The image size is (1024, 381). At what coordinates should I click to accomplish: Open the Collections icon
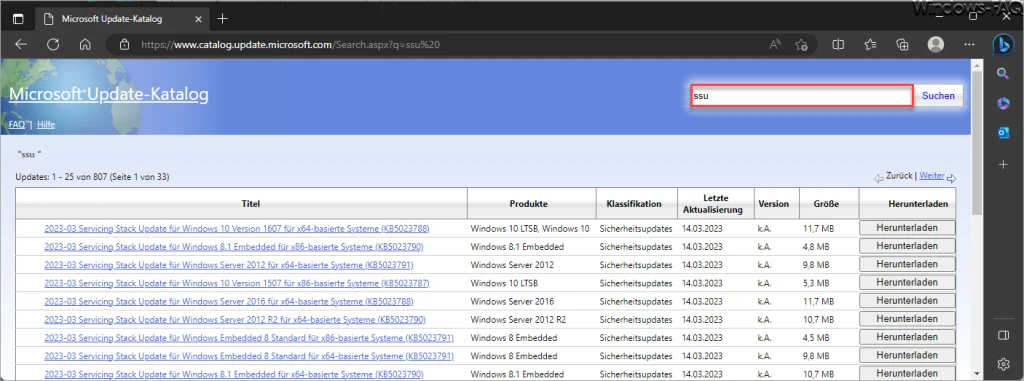[903, 44]
